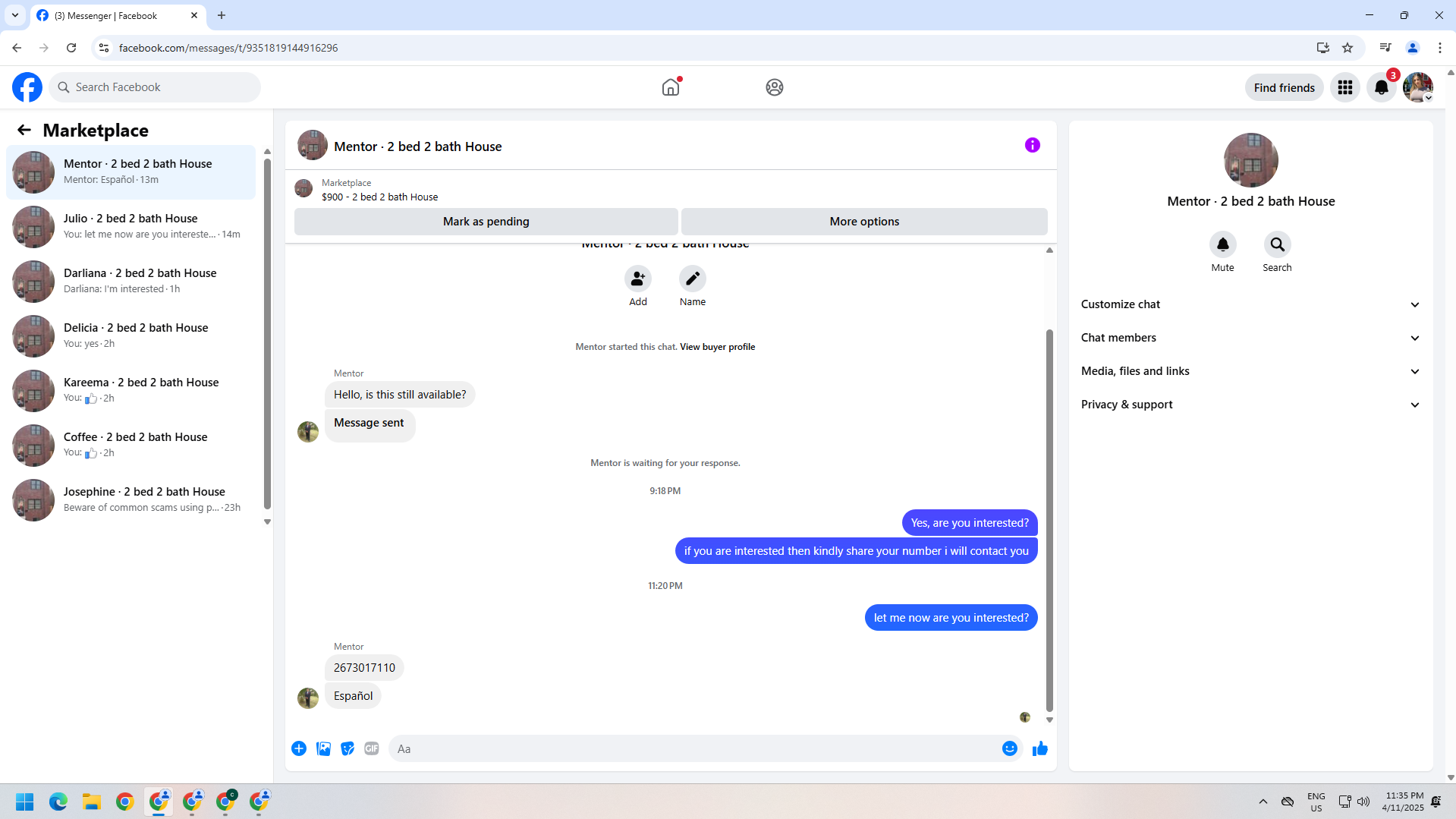
Task: Click the Search Facebook field
Action: click(x=155, y=87)
